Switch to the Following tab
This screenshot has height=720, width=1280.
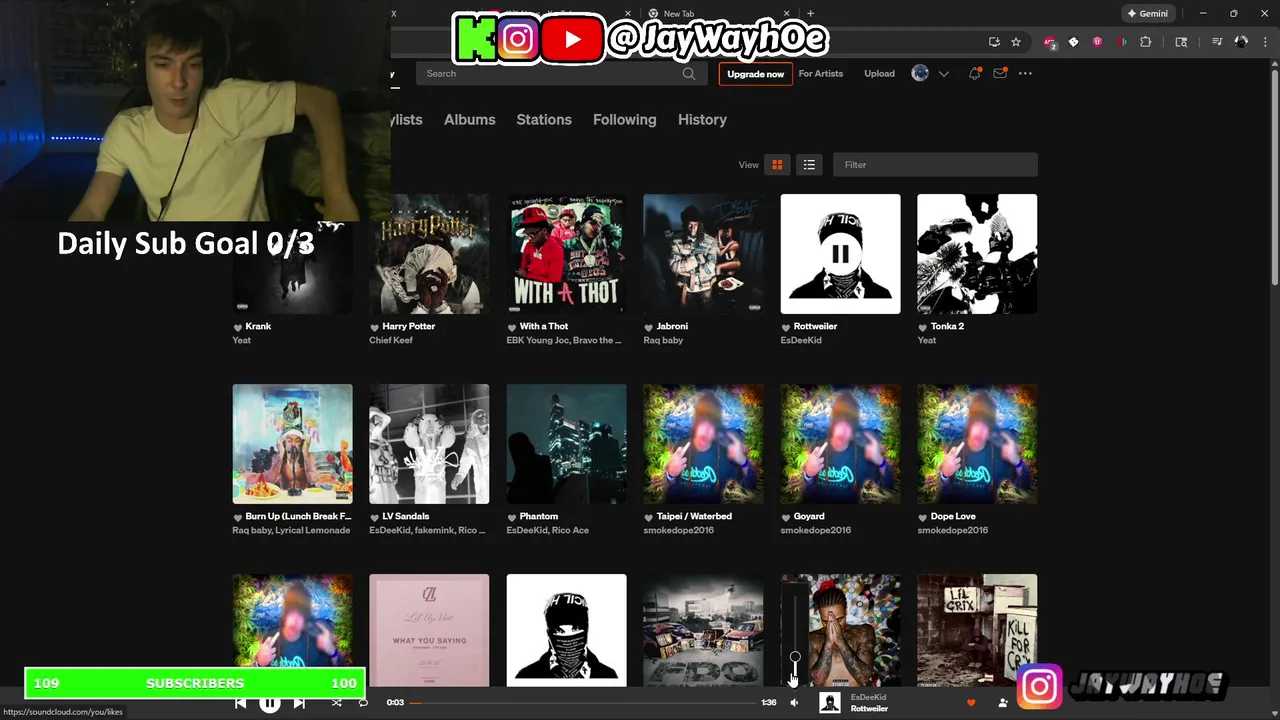tap(625, 119)
